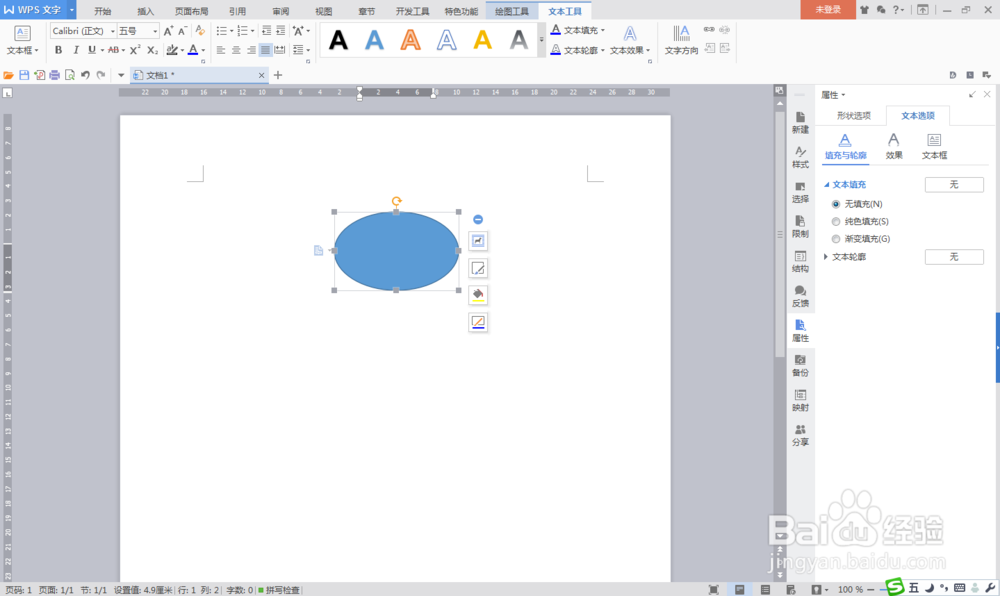The image size is (1000, 596).
Task: Click the rotate handle above the ellipse
Action: click(397, 201)
